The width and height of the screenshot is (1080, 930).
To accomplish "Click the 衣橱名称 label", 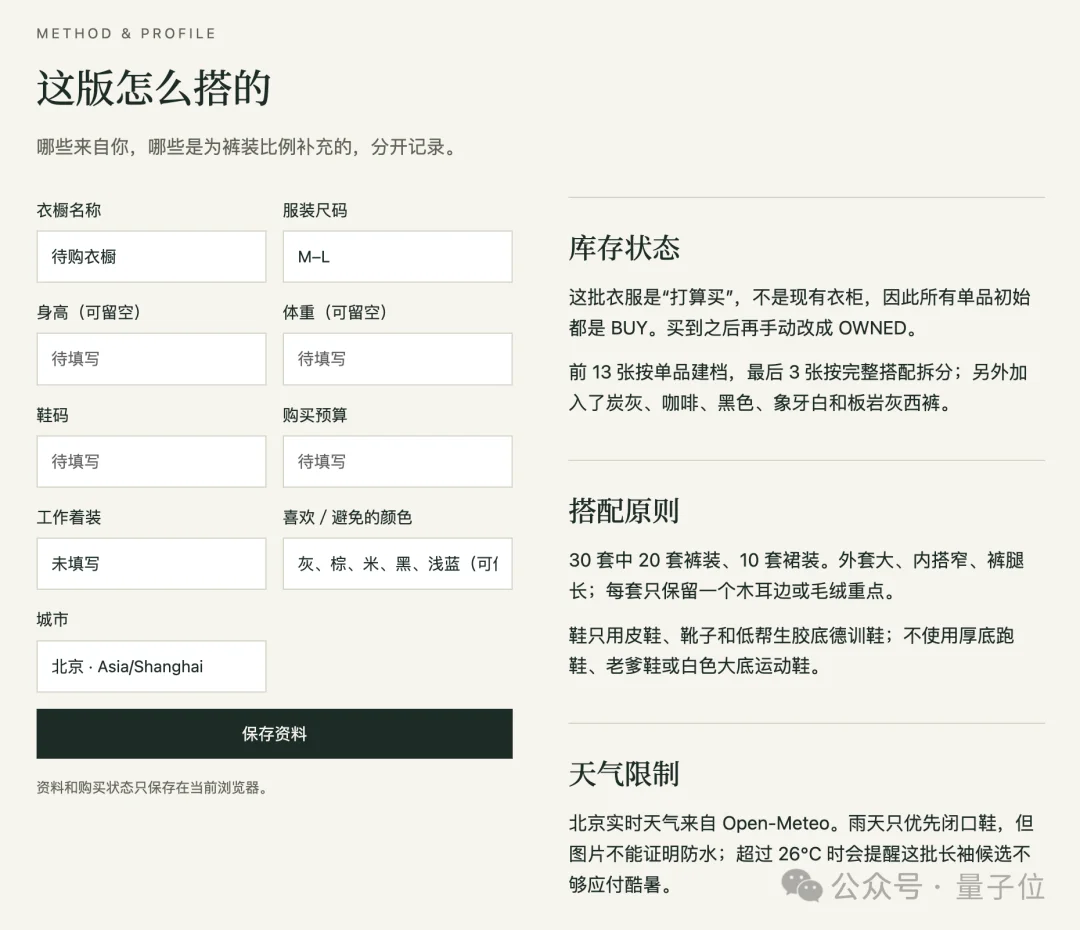I will 69,210.
